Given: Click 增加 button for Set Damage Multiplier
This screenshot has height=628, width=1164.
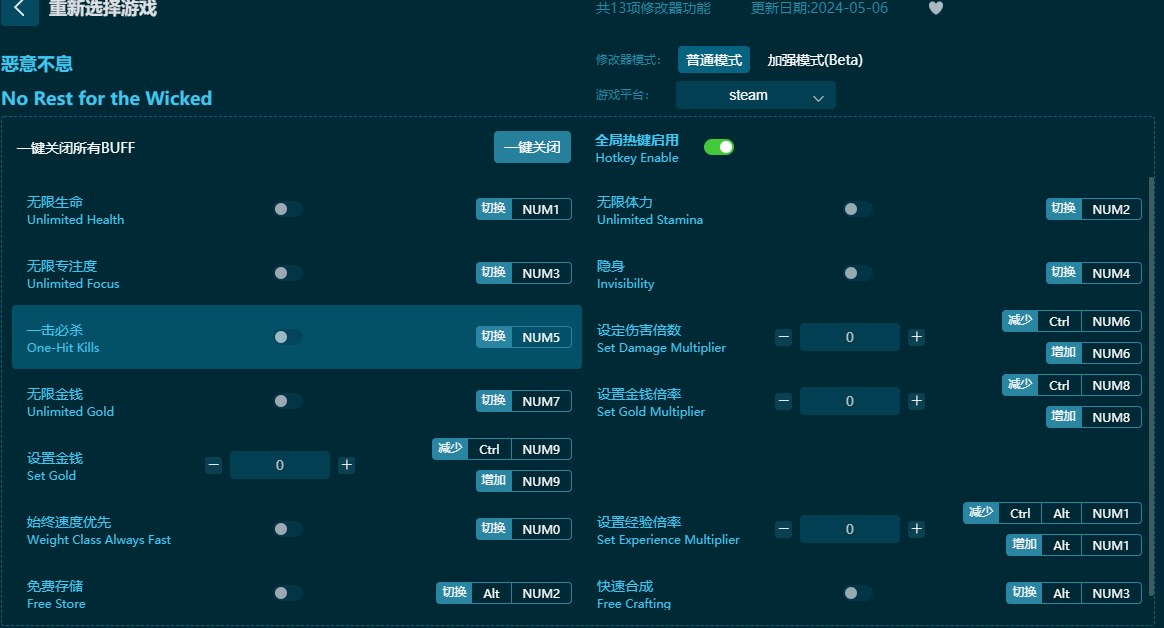Looking at the screenshot, I should coord(1064,353).
